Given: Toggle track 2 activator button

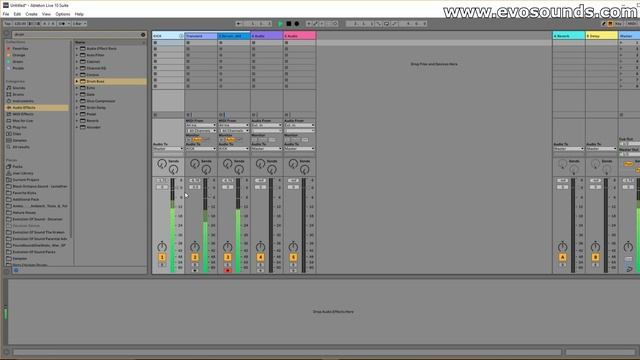Looking at the screenshot, I should 195,257.
